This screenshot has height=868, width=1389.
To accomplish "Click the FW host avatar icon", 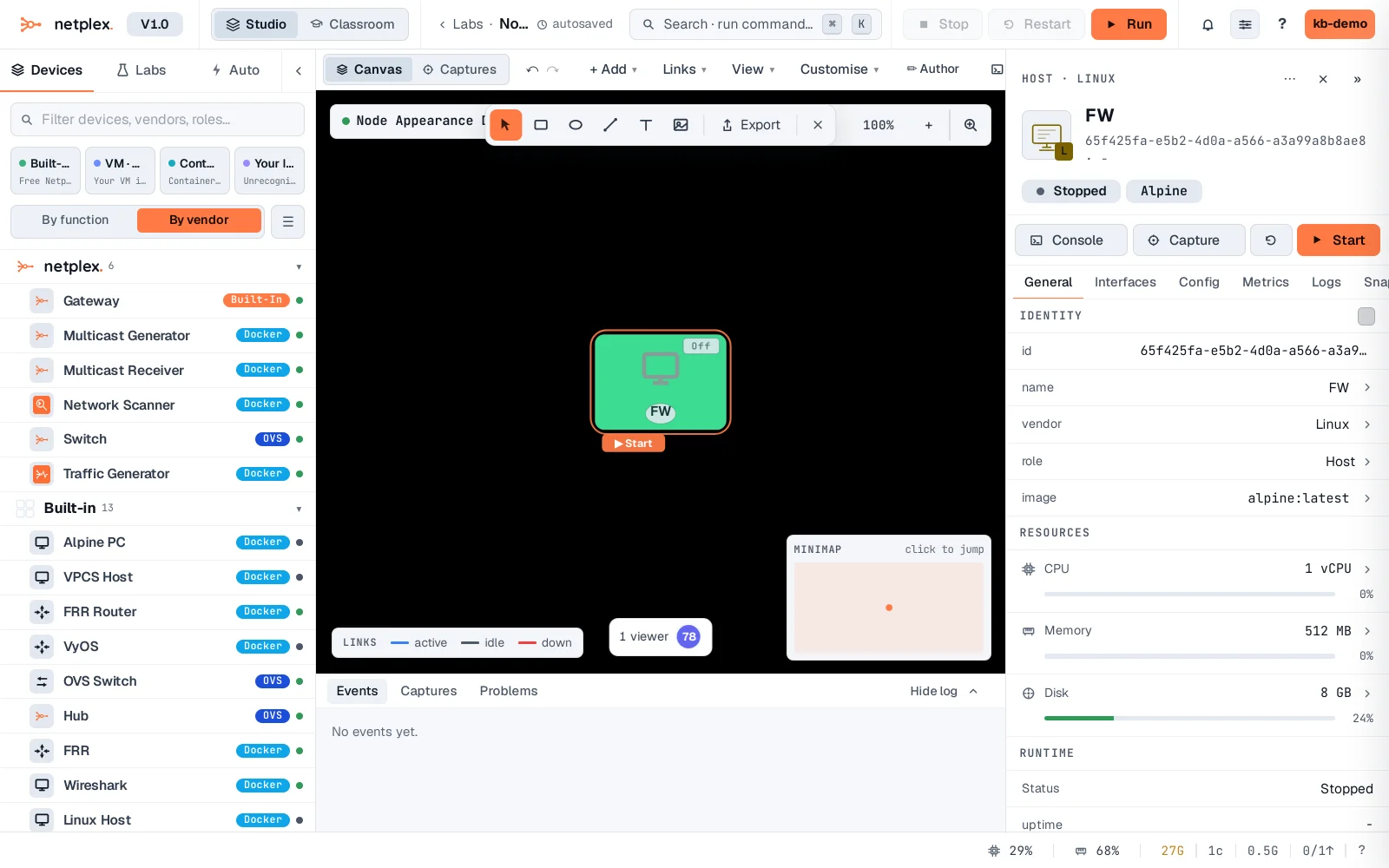I will click(1046, 135).
